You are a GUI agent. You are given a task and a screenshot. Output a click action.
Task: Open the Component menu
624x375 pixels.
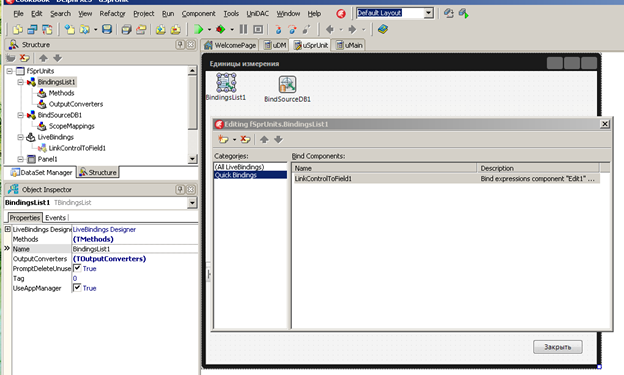point(198,14)
